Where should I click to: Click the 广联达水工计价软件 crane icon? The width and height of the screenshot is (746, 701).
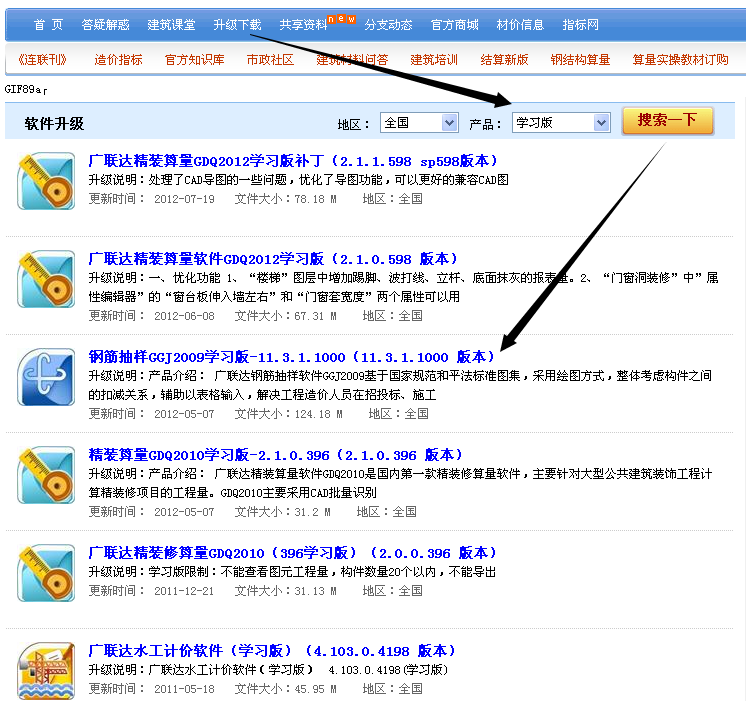46,671
